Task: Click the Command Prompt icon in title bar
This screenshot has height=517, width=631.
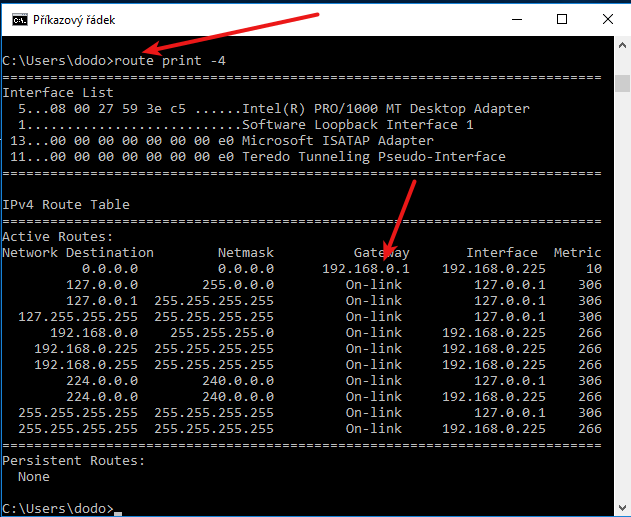Action: coord(14,18)
